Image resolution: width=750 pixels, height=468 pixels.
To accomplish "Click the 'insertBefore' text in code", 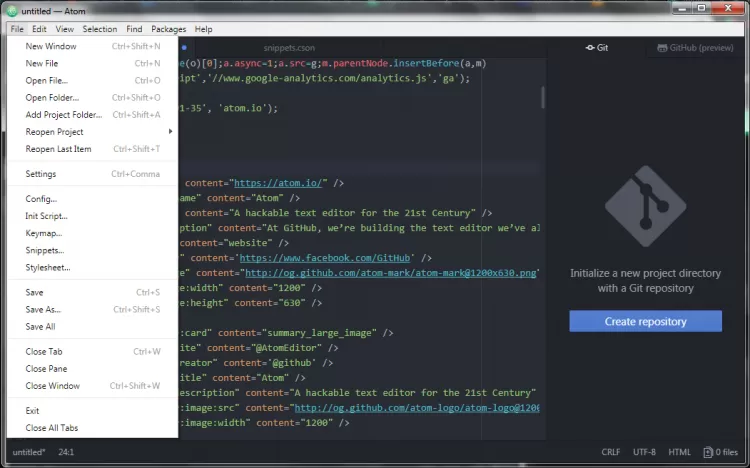I will coord(426,64).
